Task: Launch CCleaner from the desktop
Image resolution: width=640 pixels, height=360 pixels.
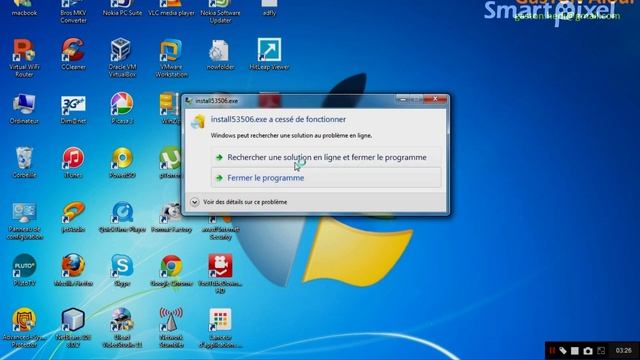Action: tap(73, 54)
